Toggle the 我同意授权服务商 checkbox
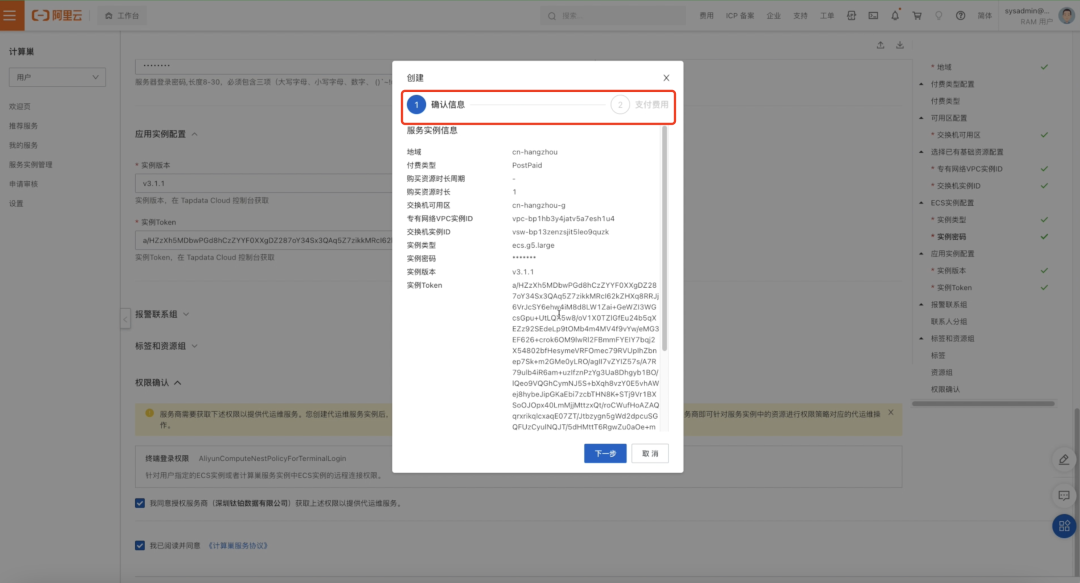The image size is (1080, 583). [140, 503]
